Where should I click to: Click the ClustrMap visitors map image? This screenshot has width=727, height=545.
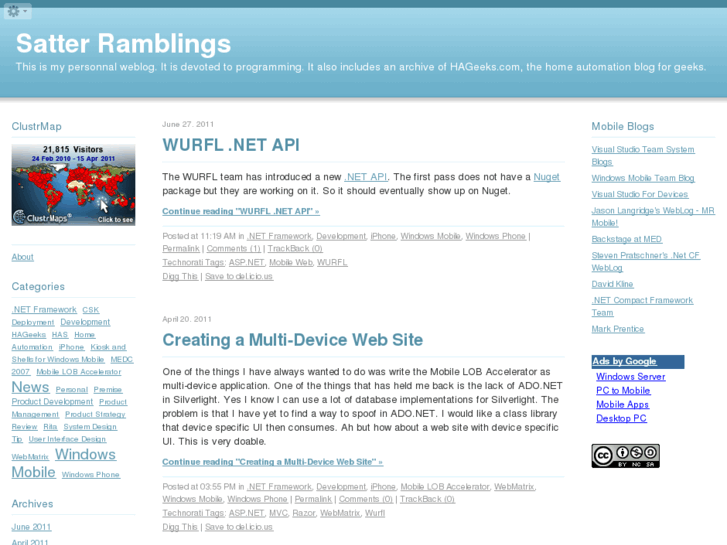(73, 185)
